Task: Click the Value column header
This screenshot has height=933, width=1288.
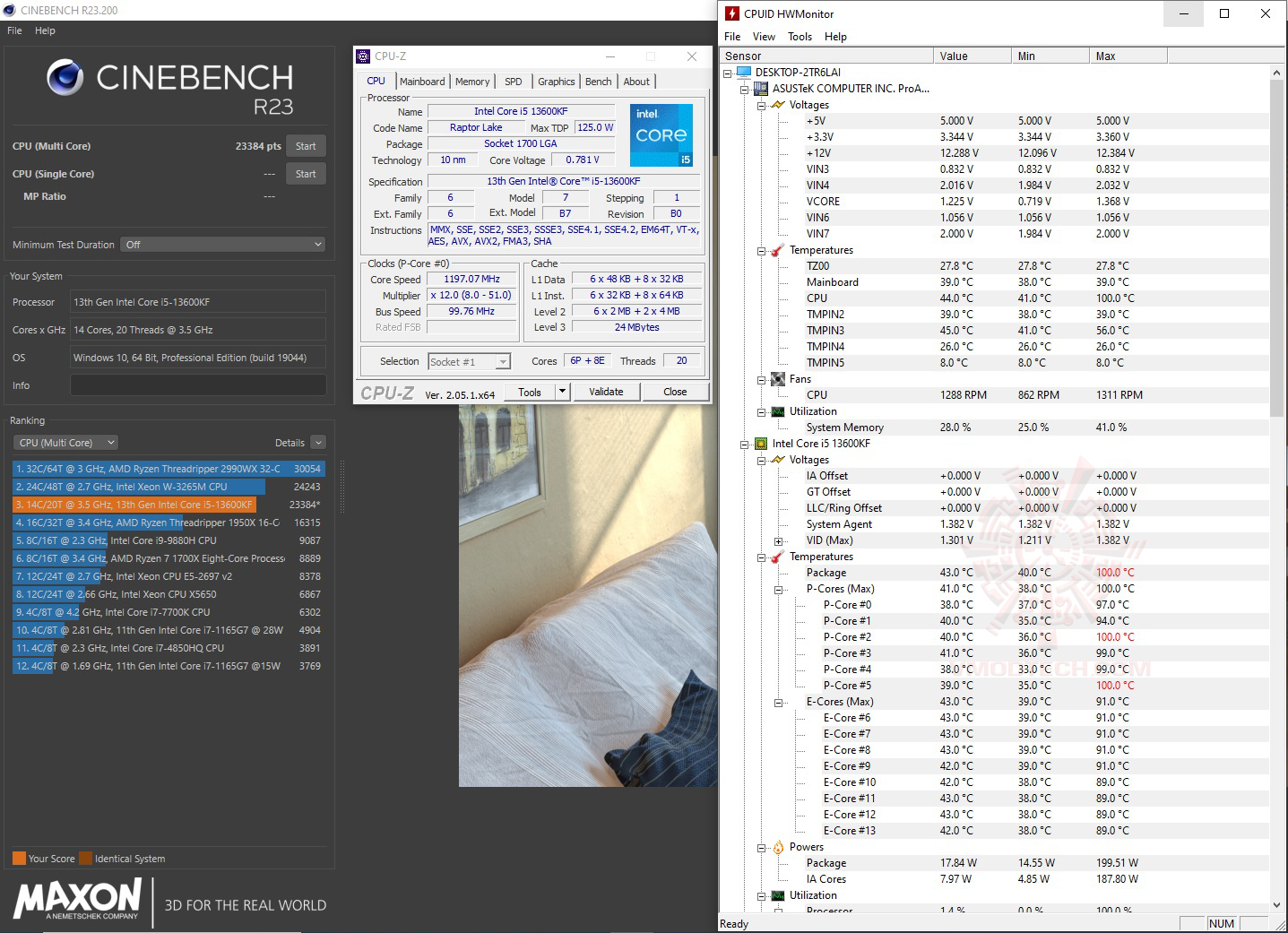Action: pos(972,56)
